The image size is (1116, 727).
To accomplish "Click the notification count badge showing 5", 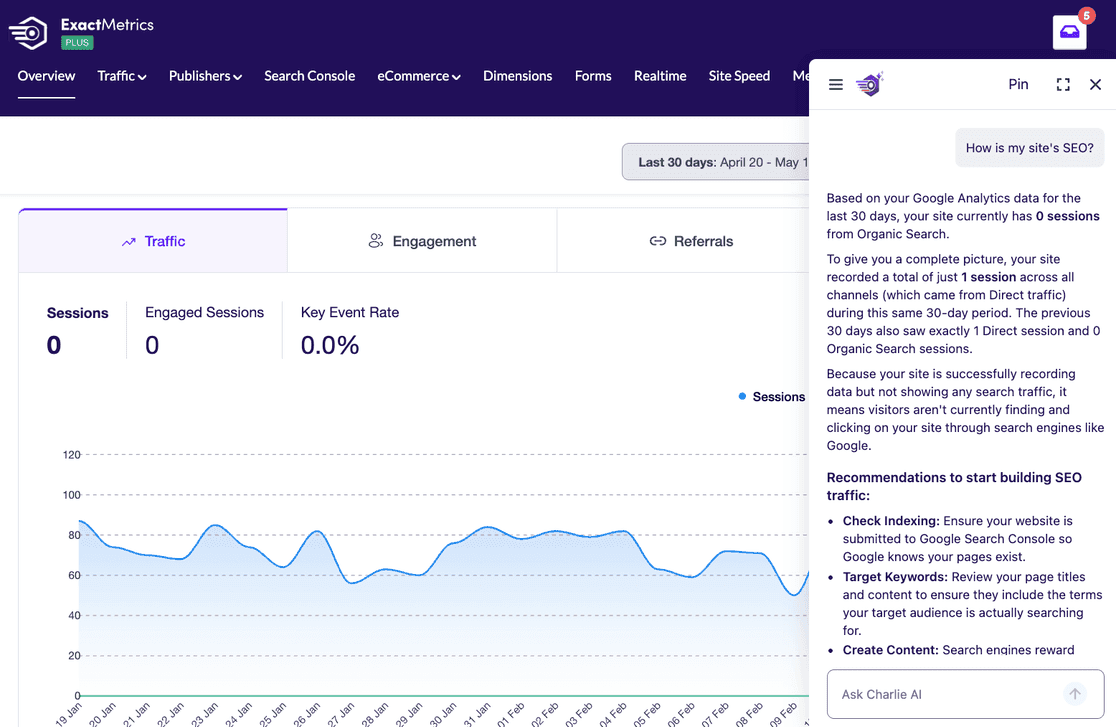I will [1086, 16].
